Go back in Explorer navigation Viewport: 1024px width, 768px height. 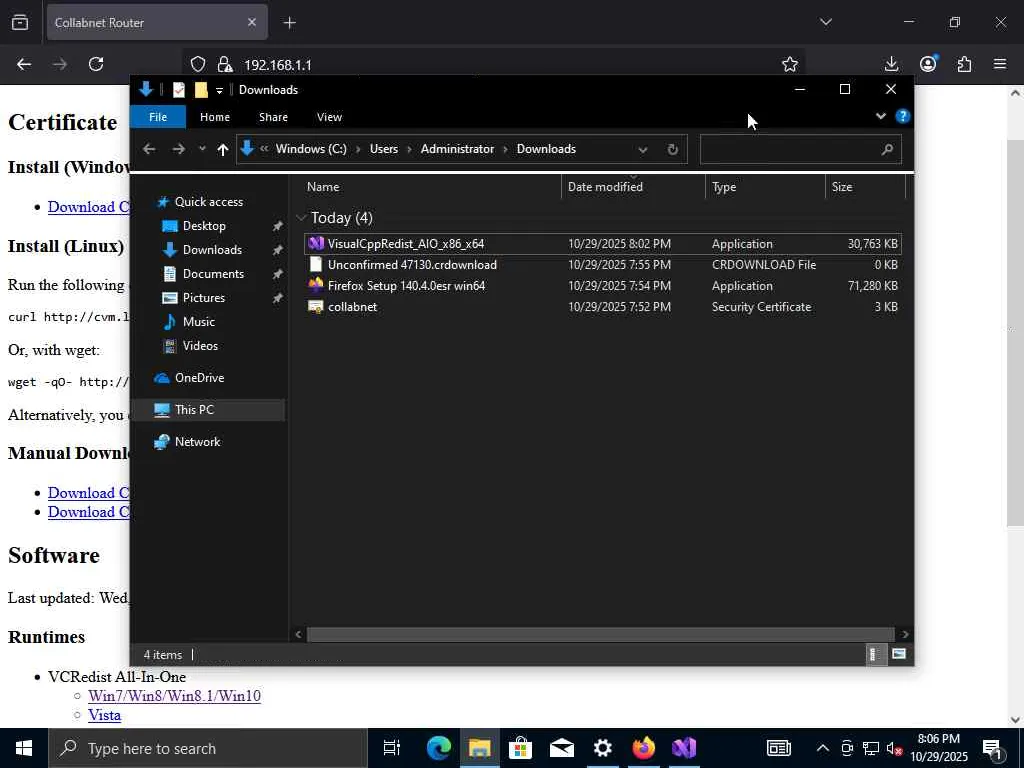[x=149, y=149]
